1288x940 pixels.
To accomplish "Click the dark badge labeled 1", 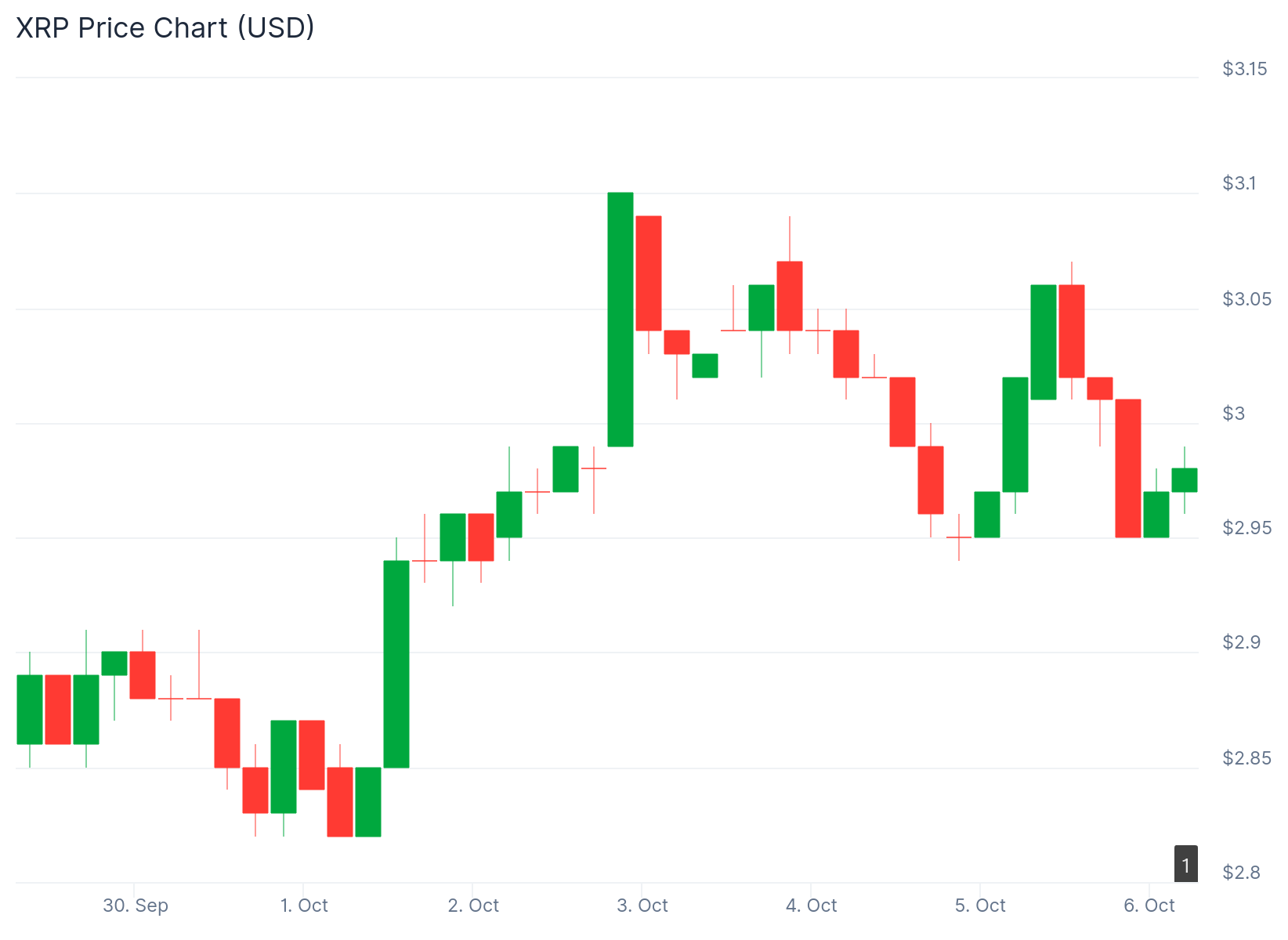I will (1185, 864).
